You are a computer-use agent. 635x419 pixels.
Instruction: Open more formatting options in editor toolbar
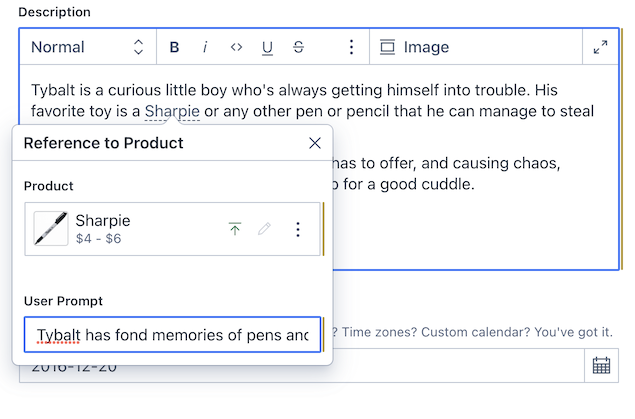tap(351, 47)
